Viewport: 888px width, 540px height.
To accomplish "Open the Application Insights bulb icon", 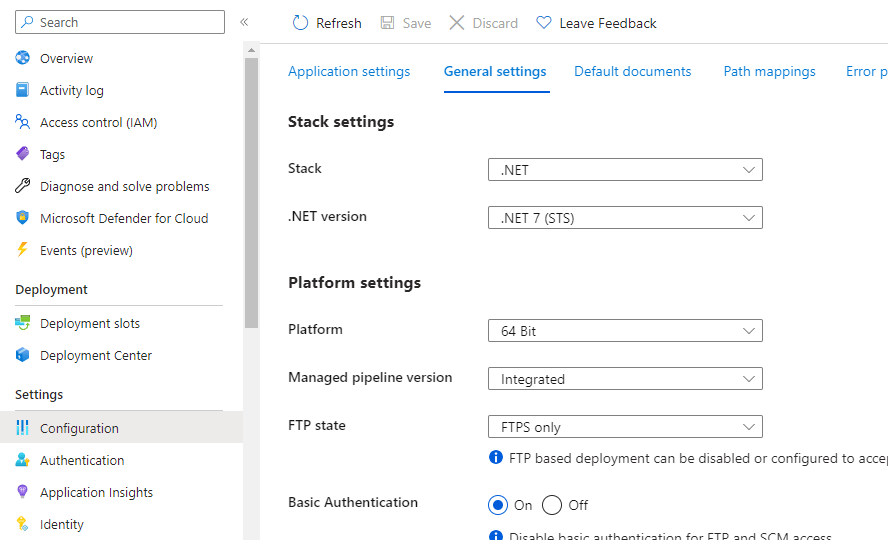I will coord(23,492).
